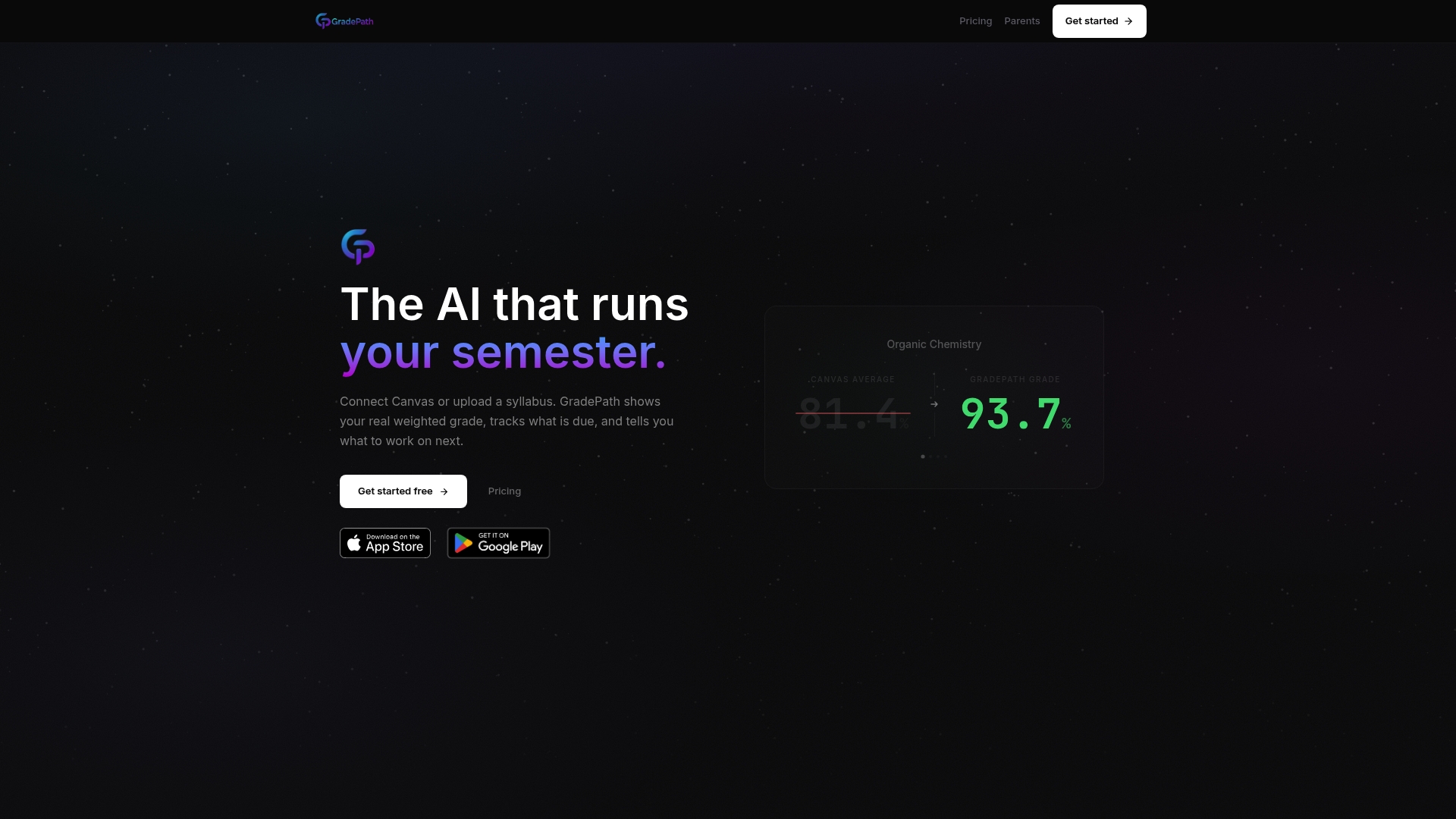Viewport: 1456px width, 819px height.
Task: Click the Get started free button
Action: [x=403, y=491]
